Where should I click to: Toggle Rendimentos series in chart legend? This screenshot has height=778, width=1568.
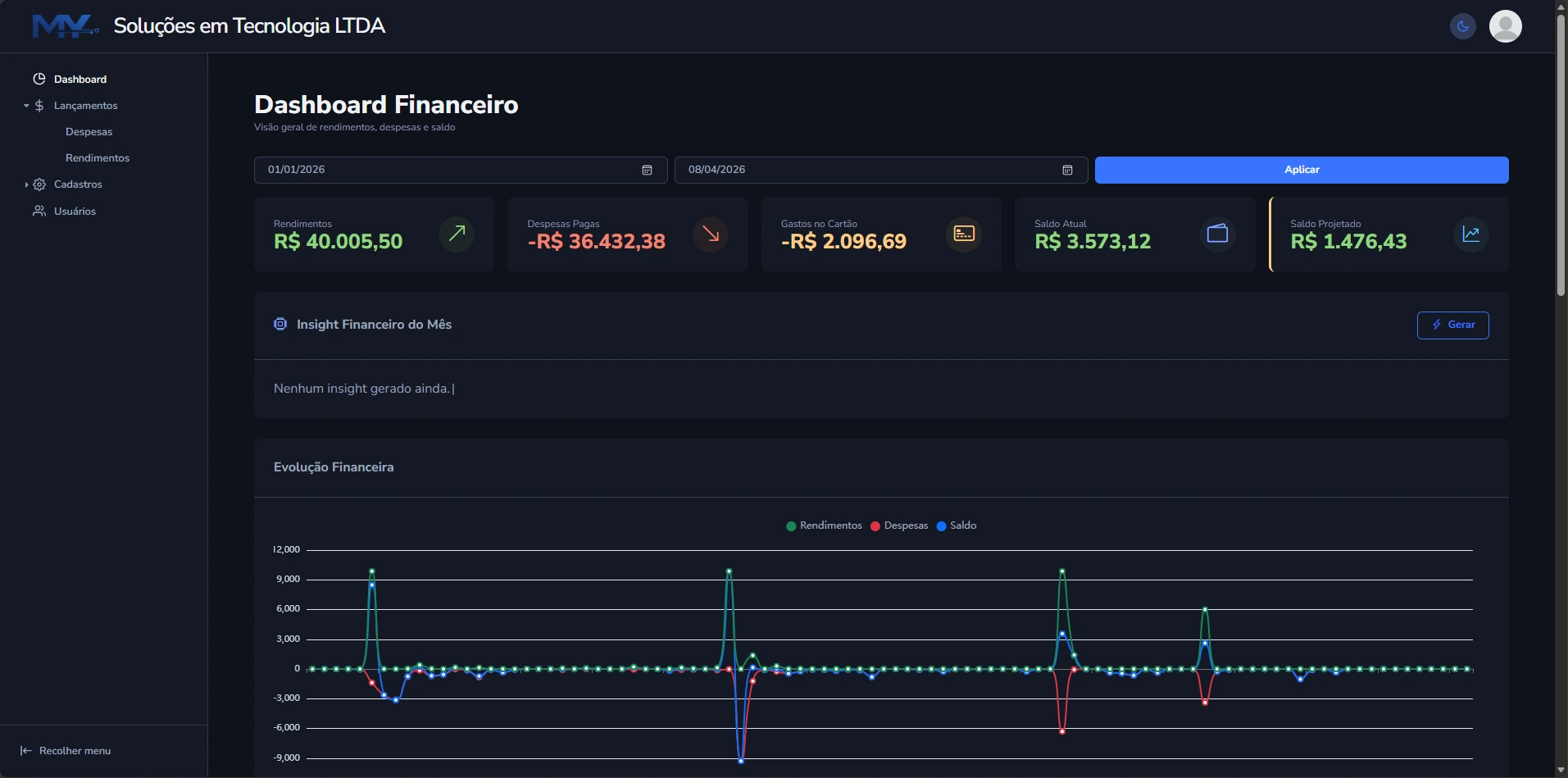824,525
